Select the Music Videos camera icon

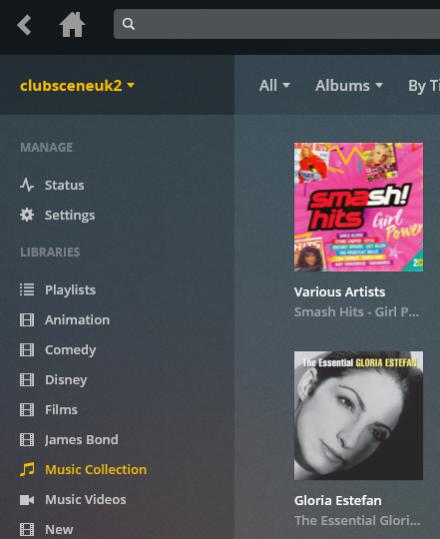pyautogui.click(x=27, y=499)
